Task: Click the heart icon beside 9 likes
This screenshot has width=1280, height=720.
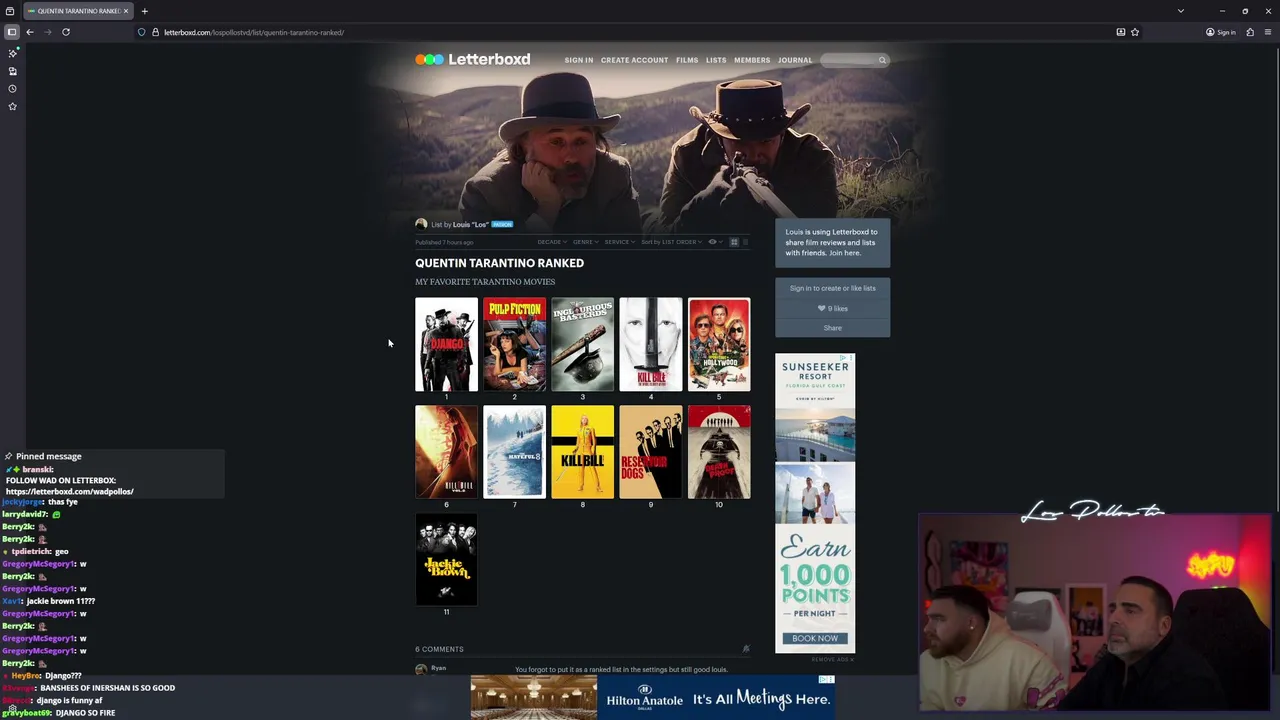Action: click(822, 308)
